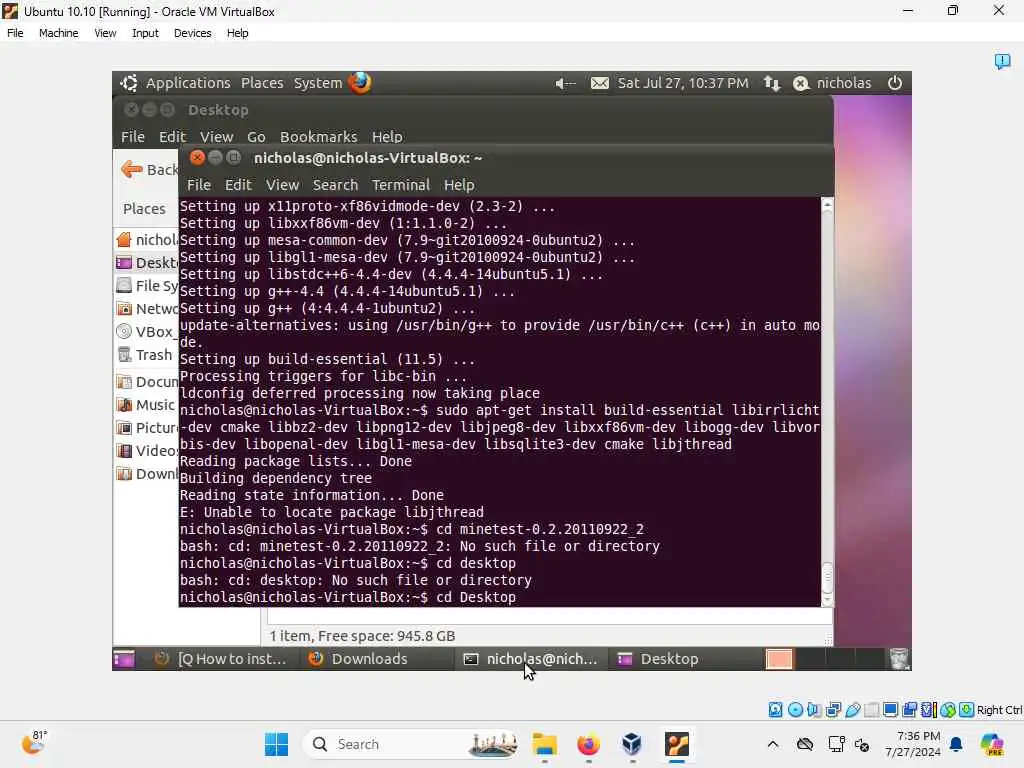Image resolution: width=1024 pixels, height=768 pixels.
Task: Open the System menu in the top panel
Action: (x=317, y=83)
